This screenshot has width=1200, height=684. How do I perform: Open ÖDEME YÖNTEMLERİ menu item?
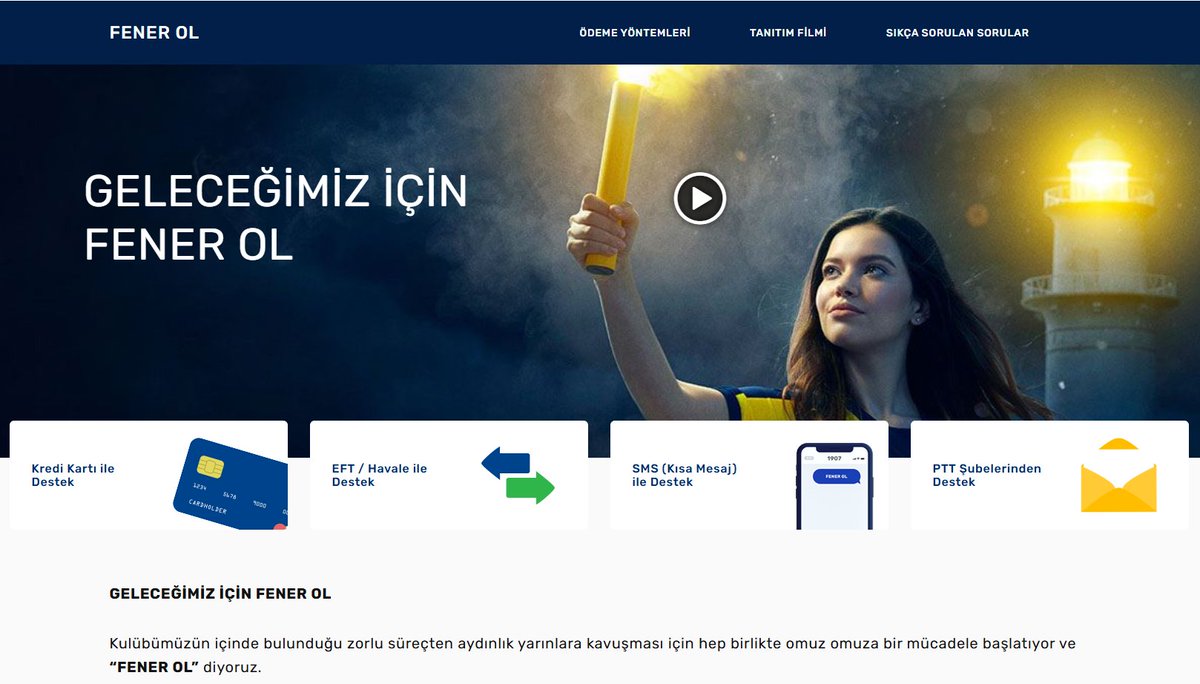coord(635,33)
